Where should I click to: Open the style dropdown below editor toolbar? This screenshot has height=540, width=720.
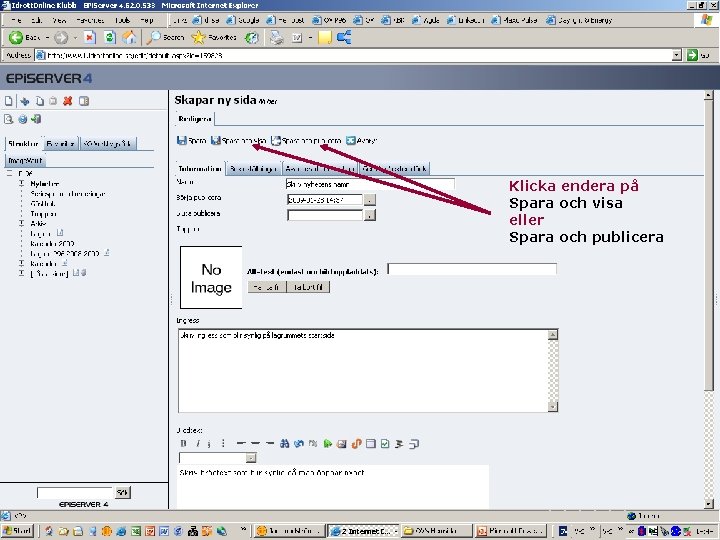tap(251, 458)
